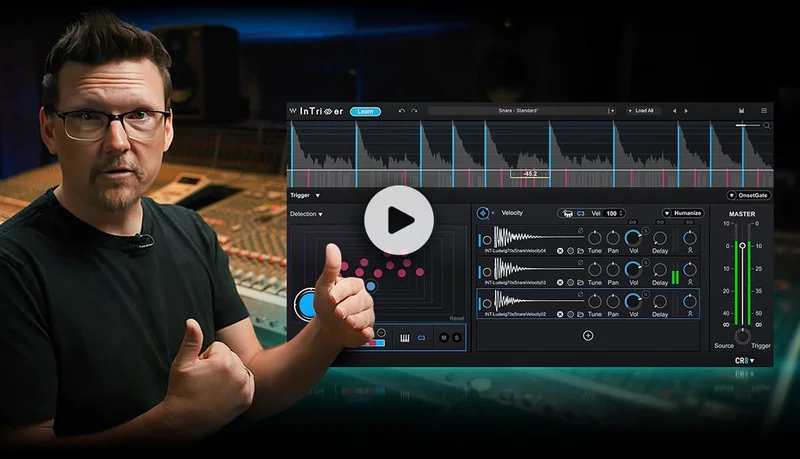
Task: Click Reset in the detection panel
Action: [x=457, y=318]
